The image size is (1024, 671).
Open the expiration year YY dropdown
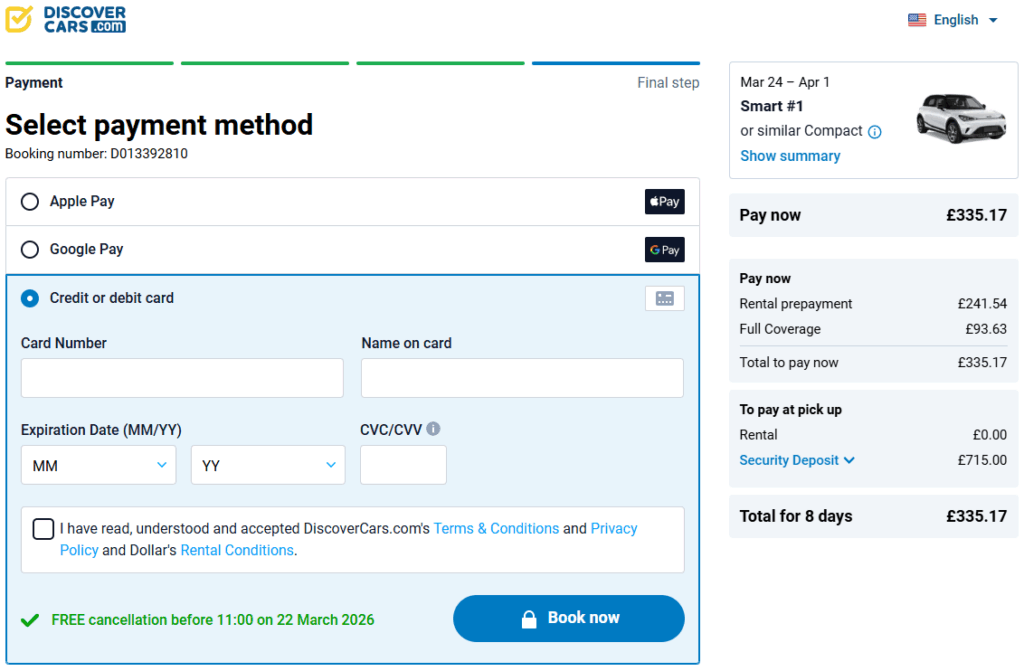tap(267, 465)
